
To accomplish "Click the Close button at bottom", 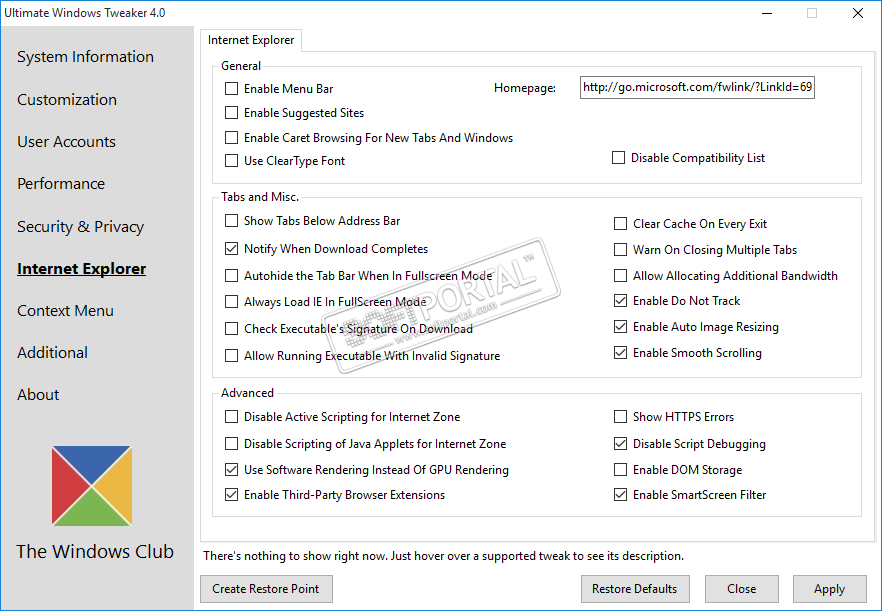I will point(742,589).
